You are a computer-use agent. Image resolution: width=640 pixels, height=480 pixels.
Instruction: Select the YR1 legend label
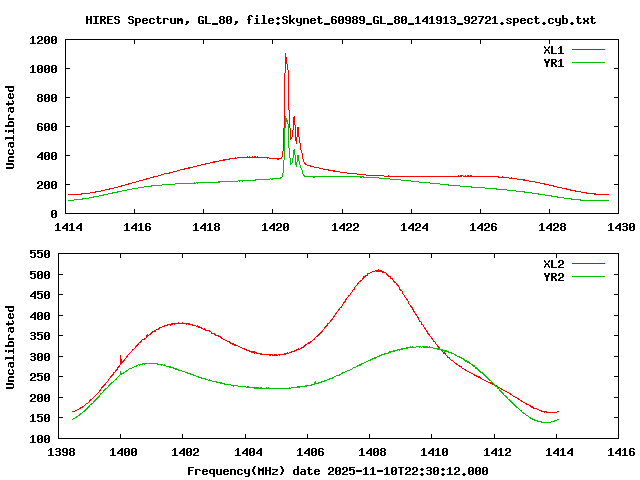pyautogui.click(x=554, y=62)
